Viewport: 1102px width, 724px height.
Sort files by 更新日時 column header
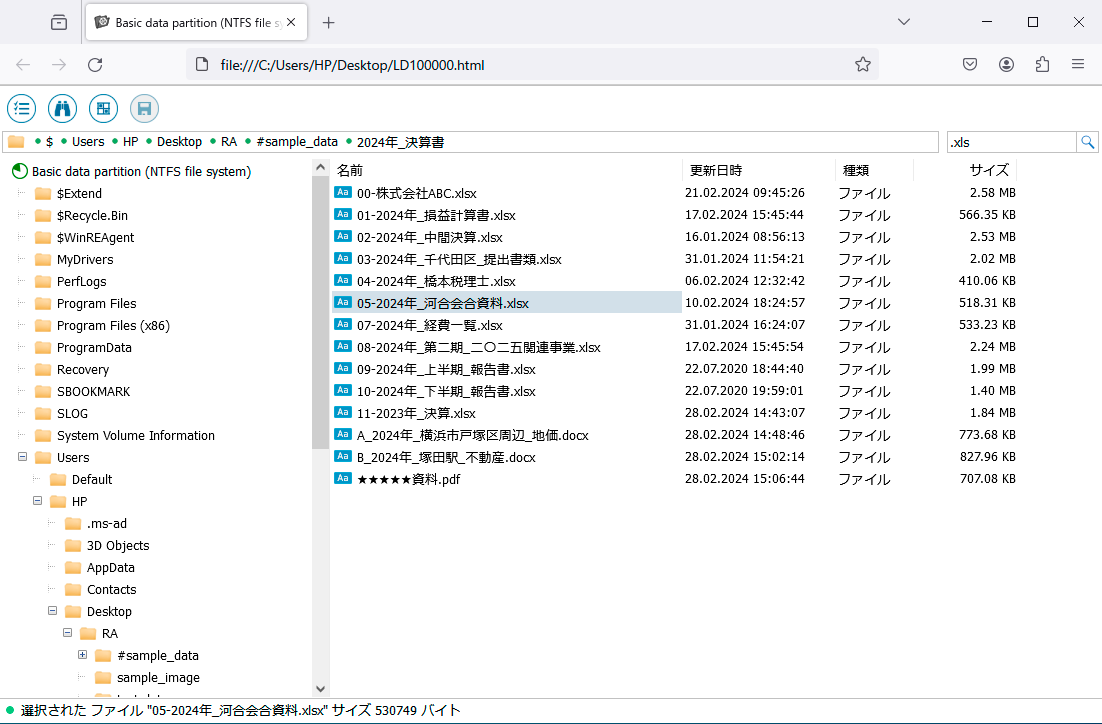coord(716,170)
